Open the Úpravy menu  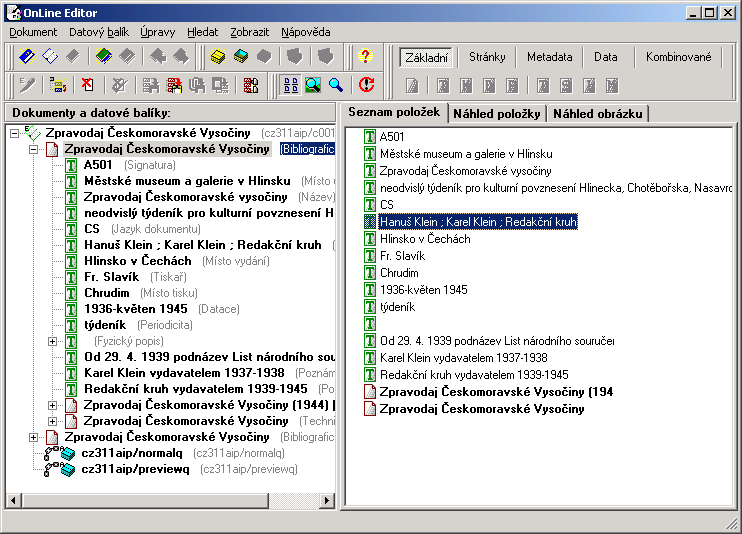158,32
